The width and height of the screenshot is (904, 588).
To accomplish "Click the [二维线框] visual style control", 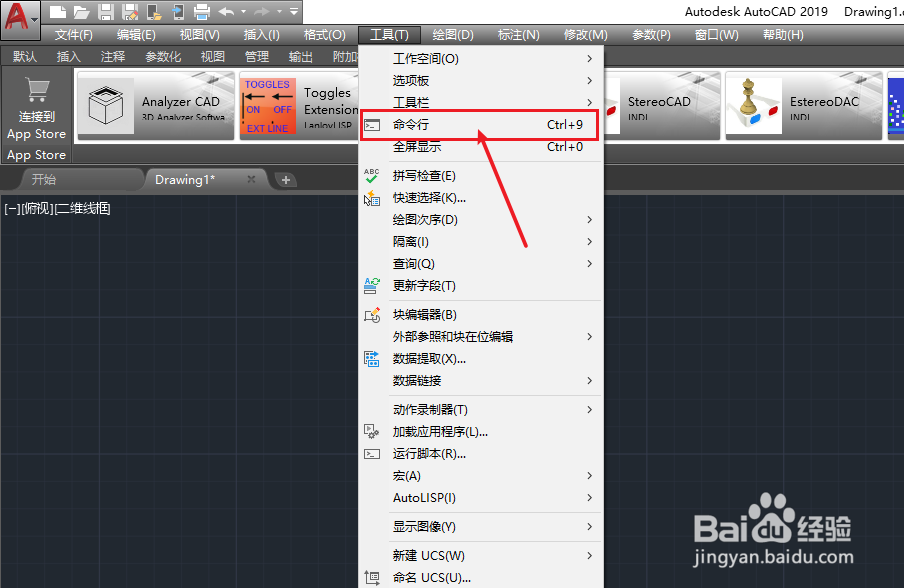I will [x=83, y=209].
